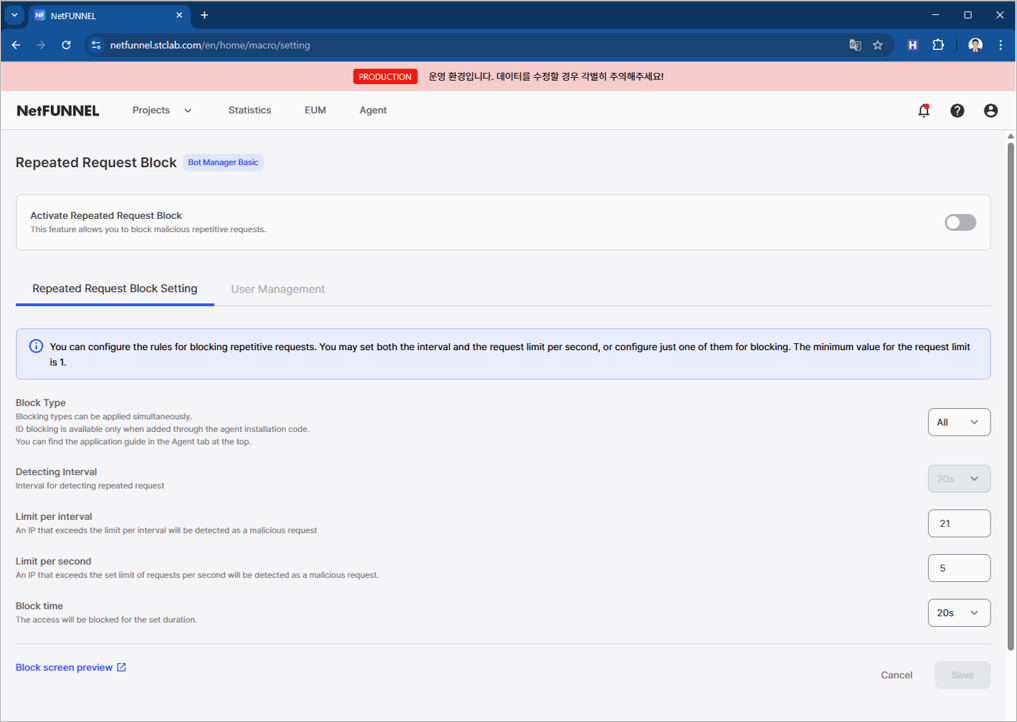Open the Statistics menu
The height and width of the screenshot is (722, 1017).
click(x=250, y=110)
